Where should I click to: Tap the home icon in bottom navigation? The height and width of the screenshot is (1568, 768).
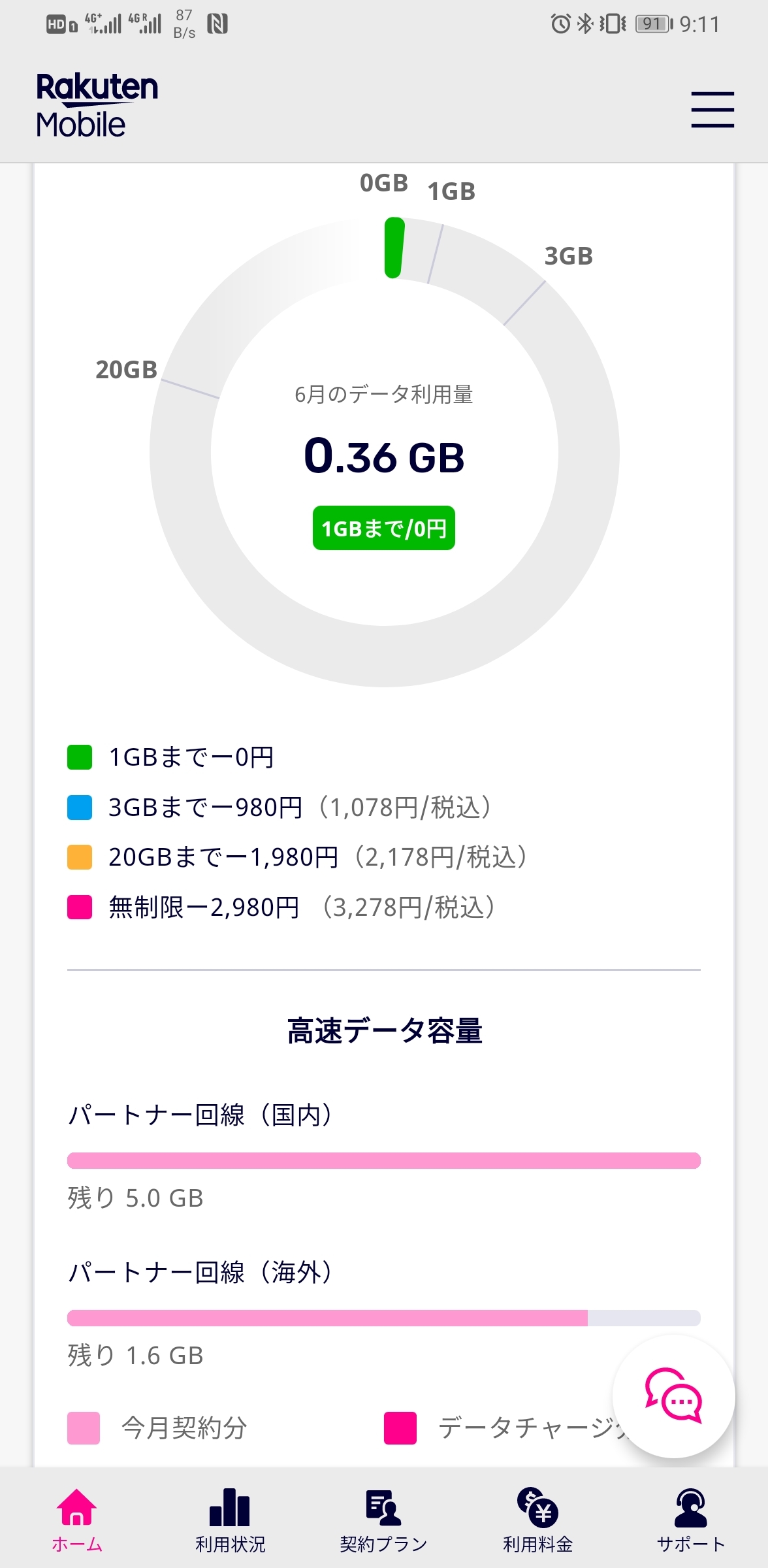pyautogui.click(x=76, y=1508)
